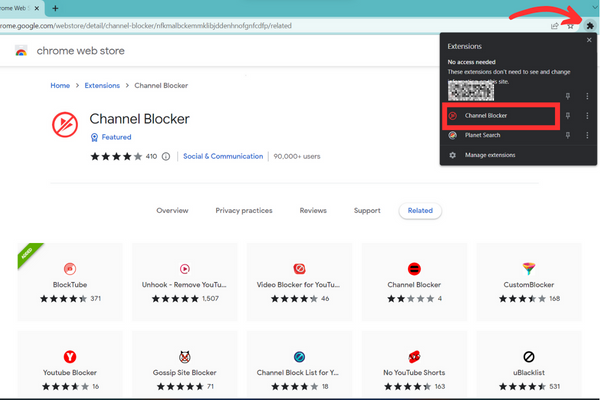
Task: Click the 531 rating count on uBlacklist
Action: (x=555, y=387)
